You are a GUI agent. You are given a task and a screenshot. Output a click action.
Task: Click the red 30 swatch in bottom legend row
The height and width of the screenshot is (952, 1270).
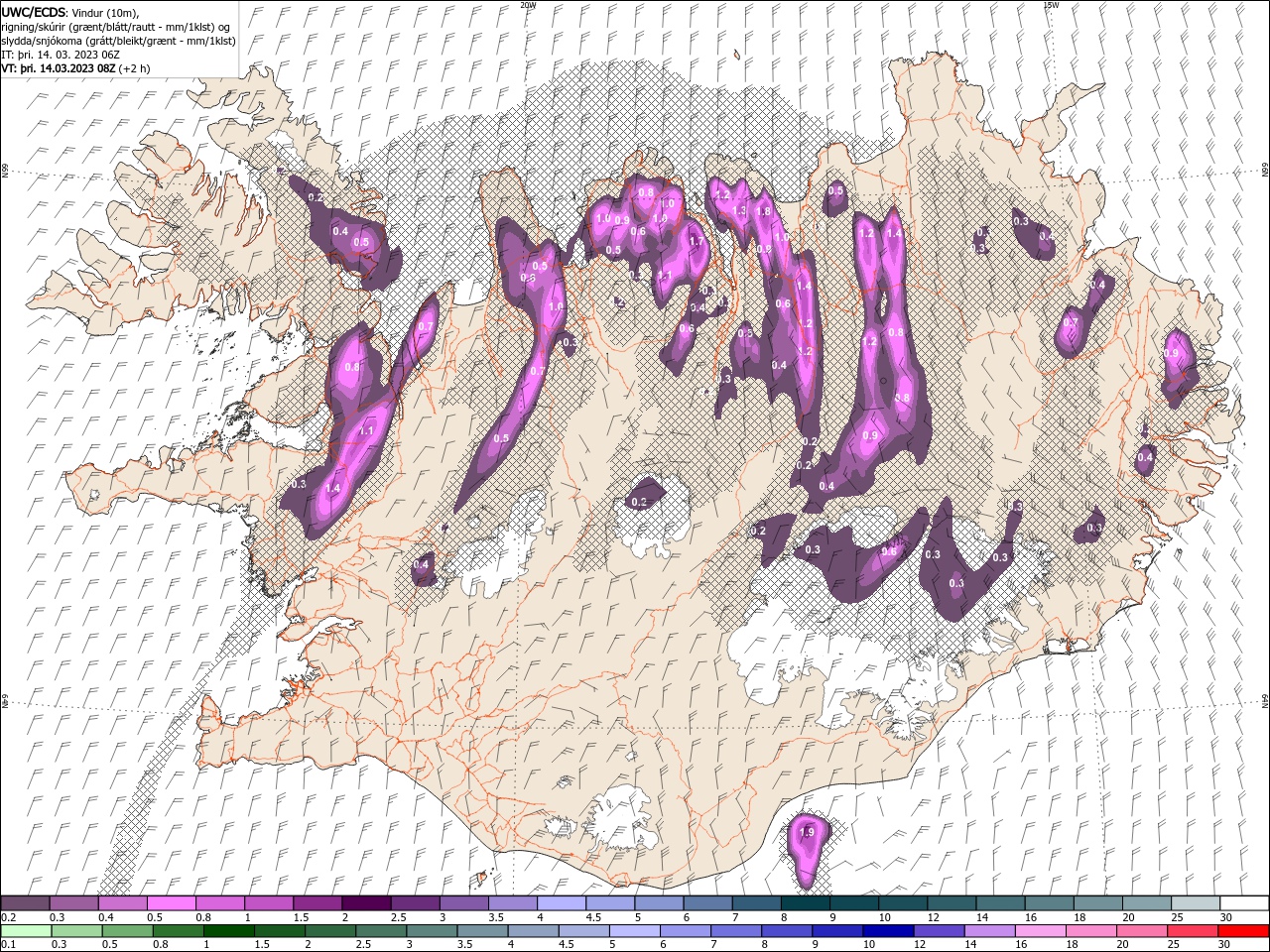coord(1244,930)
